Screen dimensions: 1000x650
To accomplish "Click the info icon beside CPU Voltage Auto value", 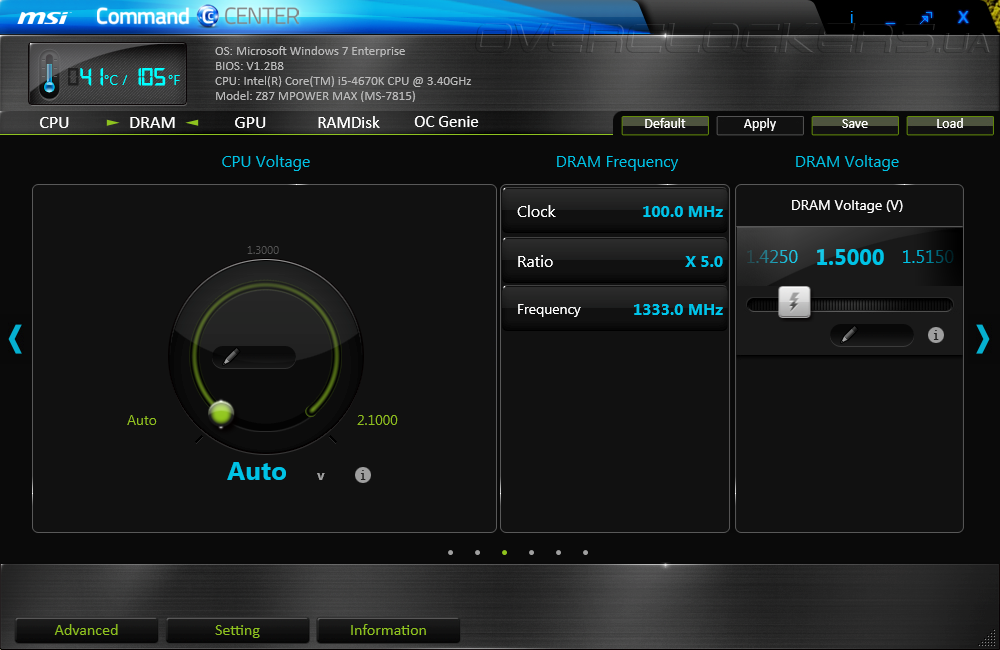I will (363, 475).
